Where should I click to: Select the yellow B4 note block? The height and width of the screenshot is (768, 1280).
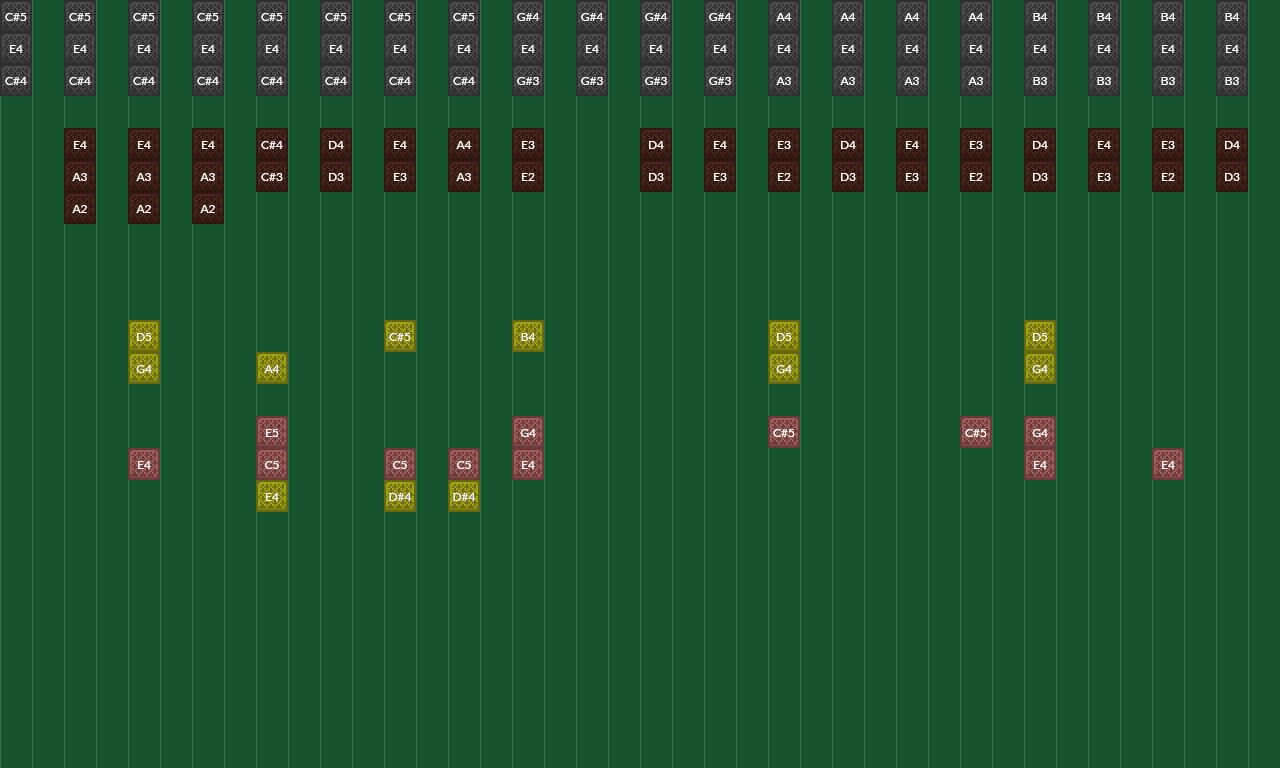pos(528,337)
